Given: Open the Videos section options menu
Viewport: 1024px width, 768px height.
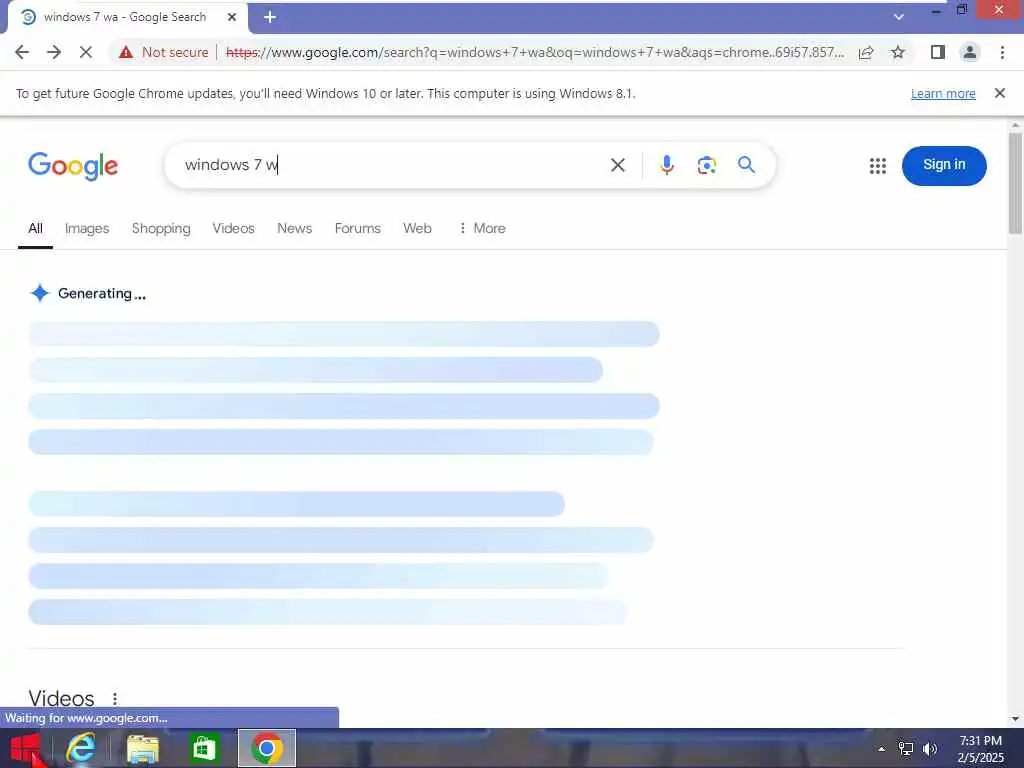Looking at the screenshot, I should (115, 699).
